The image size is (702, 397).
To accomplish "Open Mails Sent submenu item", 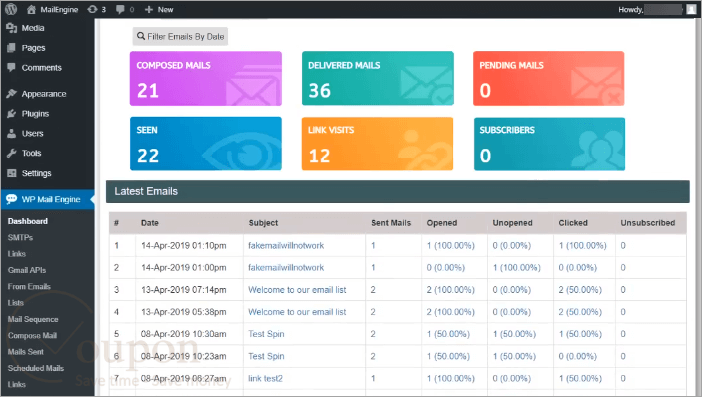I will tap(26, 352).
